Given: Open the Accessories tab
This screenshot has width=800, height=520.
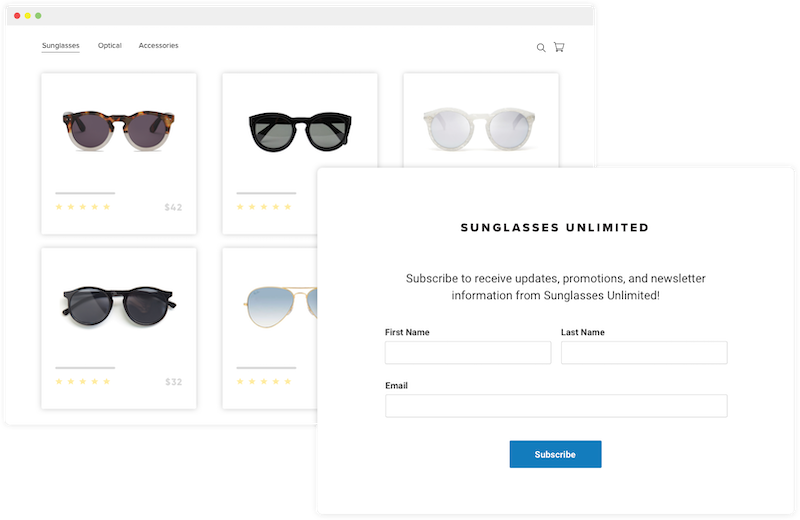Looking at the screenshot, I should [159, 45].
